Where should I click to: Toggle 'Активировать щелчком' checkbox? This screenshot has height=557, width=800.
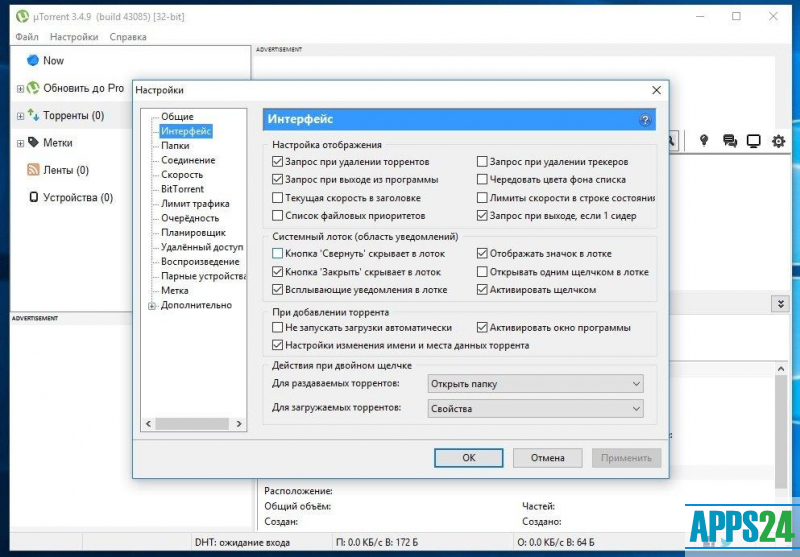coord(482,290)
